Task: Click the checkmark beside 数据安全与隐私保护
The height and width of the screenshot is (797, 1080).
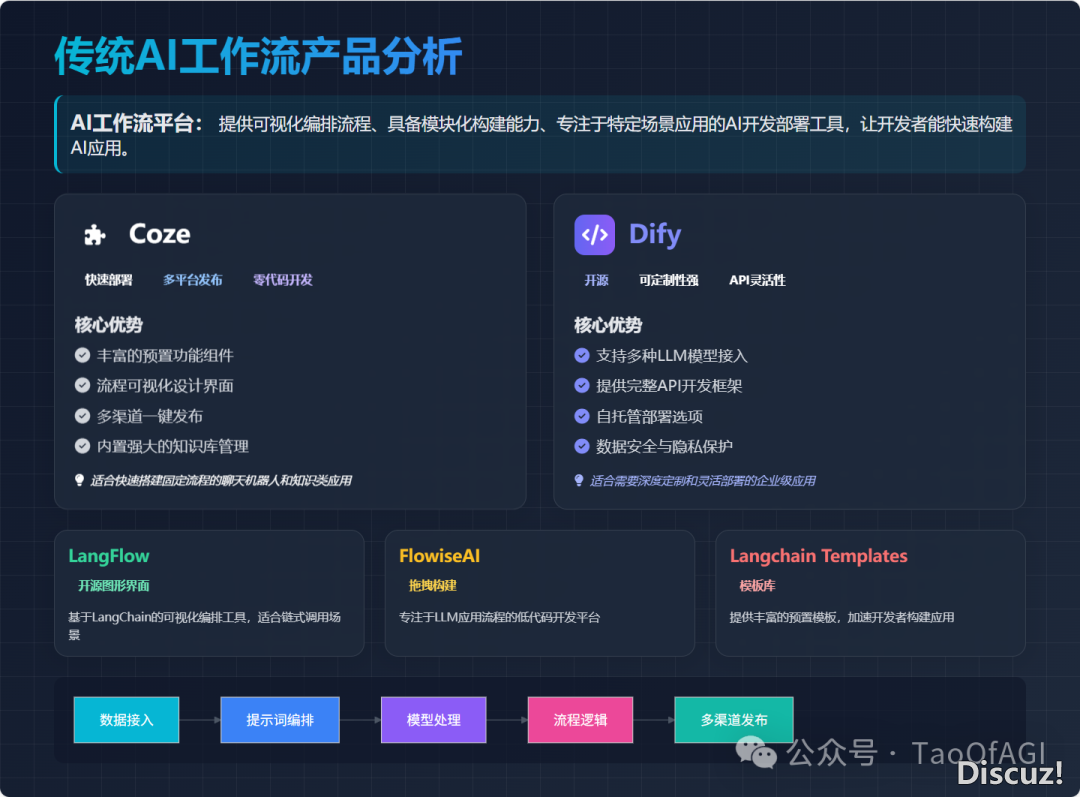Action: click(x=582, y=446)
